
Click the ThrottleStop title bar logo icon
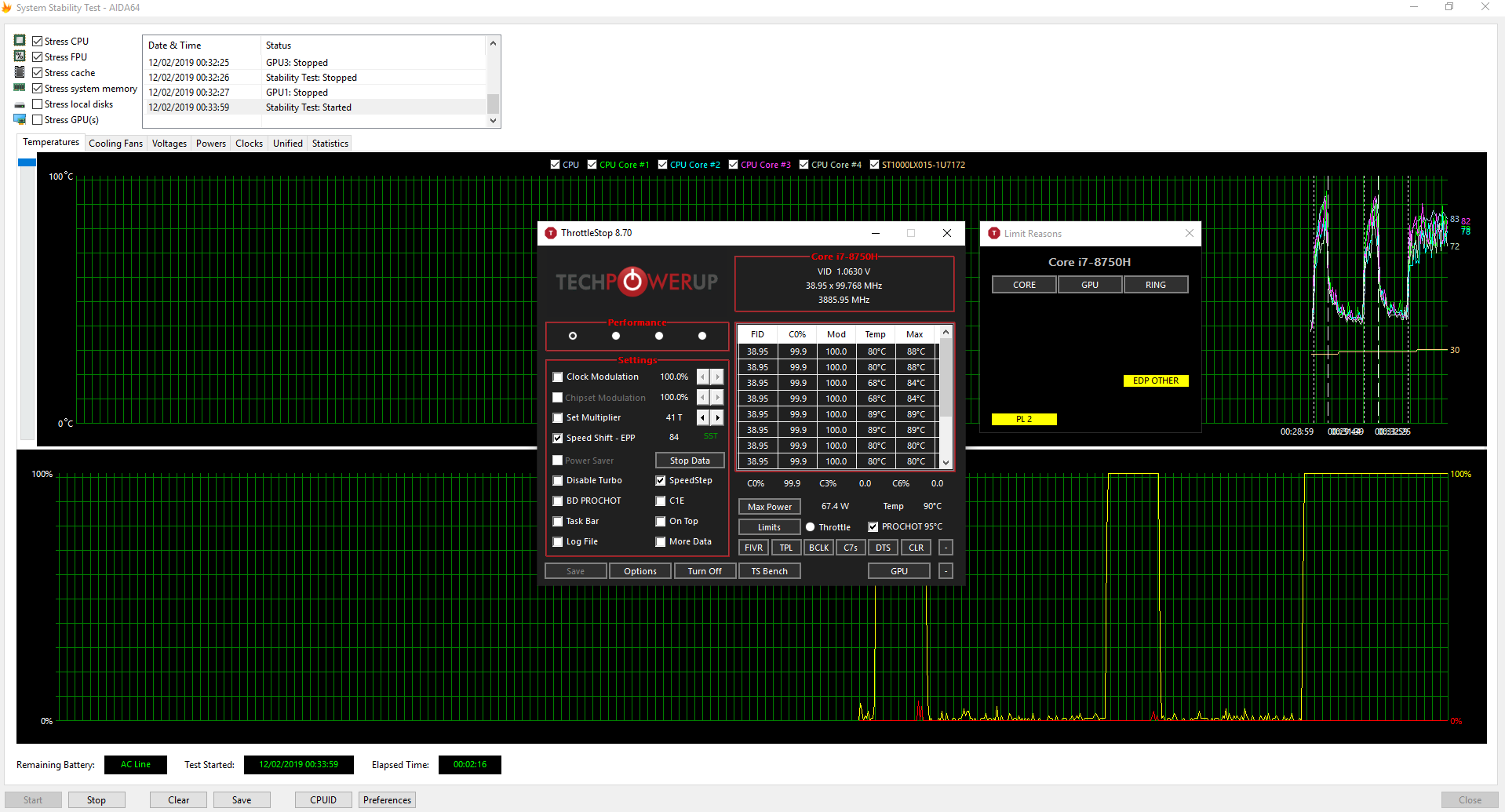tap(551, 233)
